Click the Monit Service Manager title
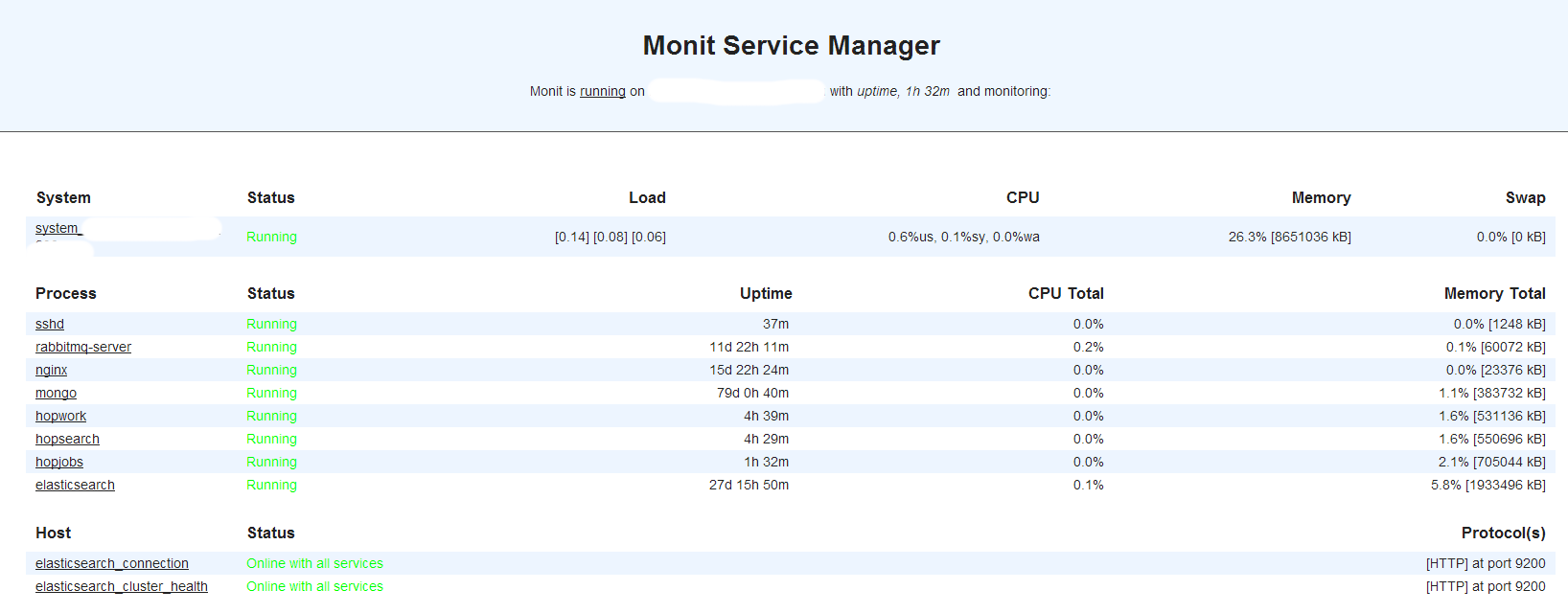Screen dimensions: 1568x613 (791, 46)
